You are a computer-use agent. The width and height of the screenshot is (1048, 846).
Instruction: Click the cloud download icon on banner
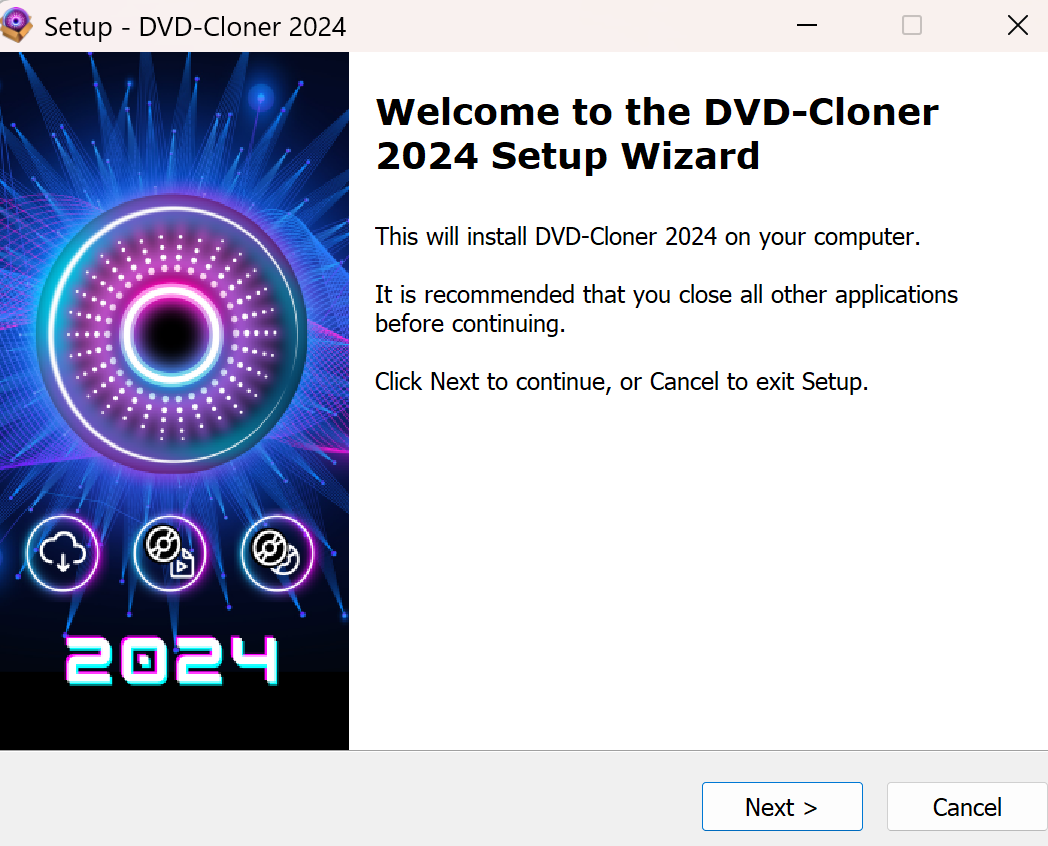63,553
